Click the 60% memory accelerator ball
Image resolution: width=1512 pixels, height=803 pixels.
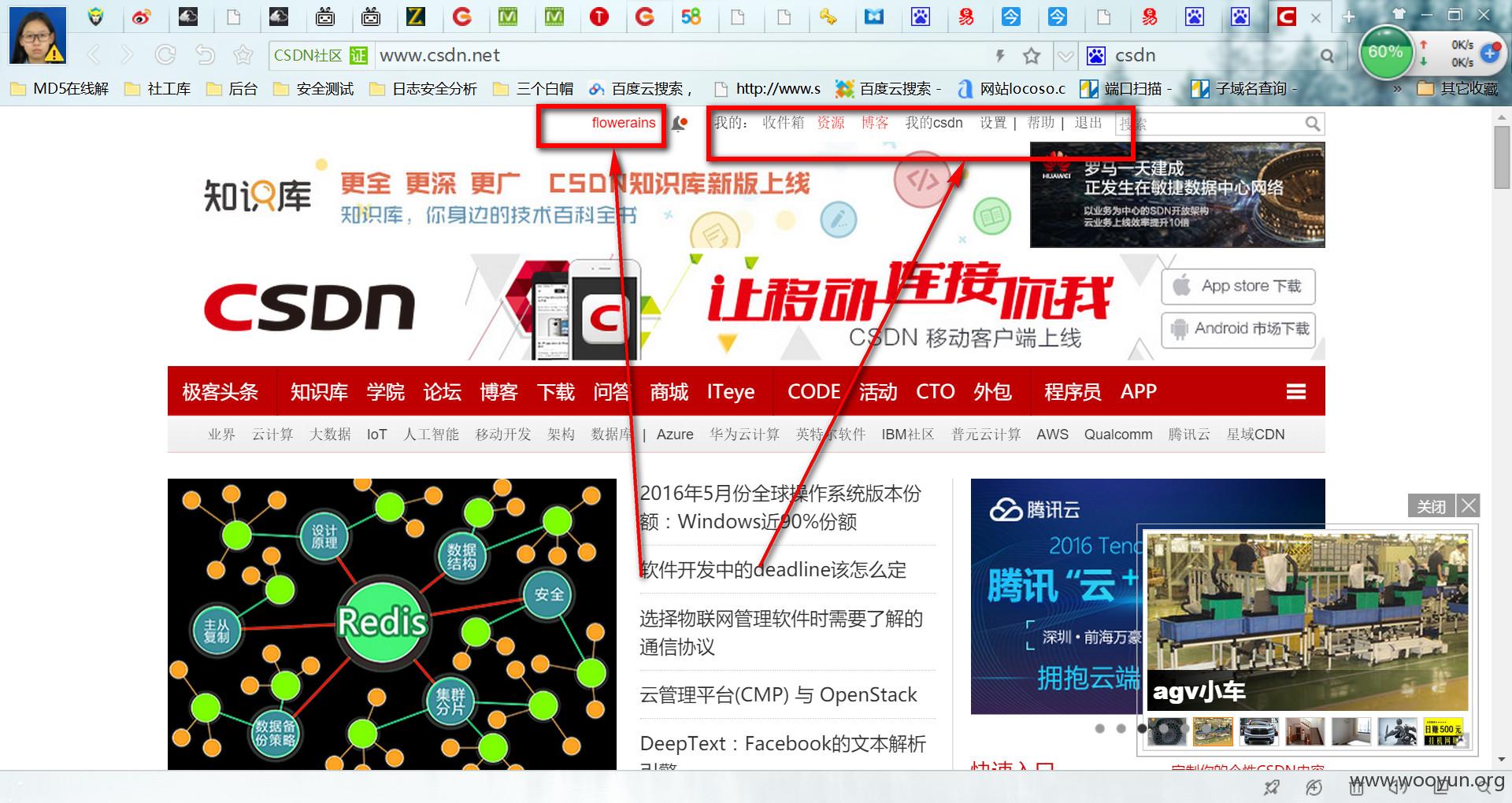tap(1385, 52)
